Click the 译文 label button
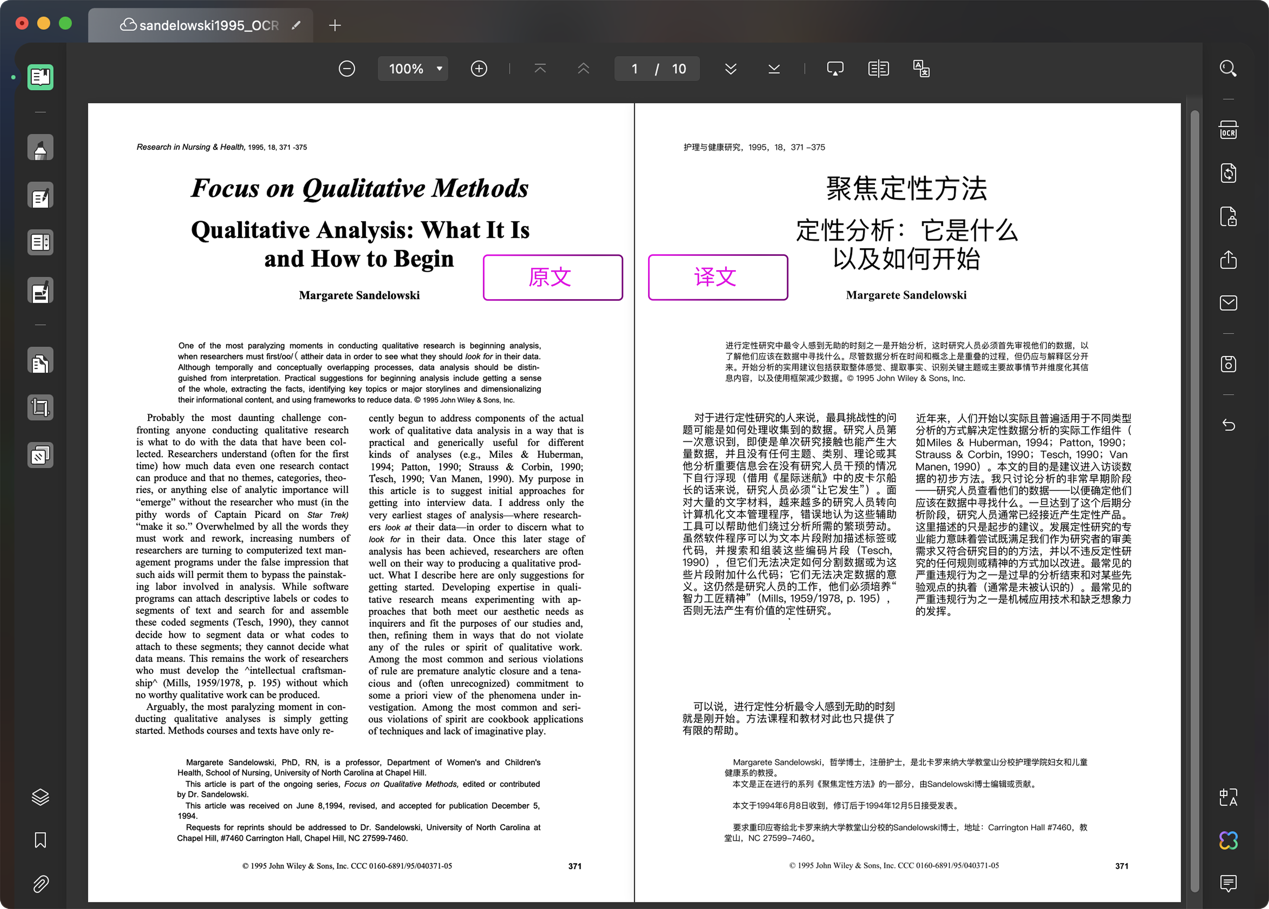This screenshot has width=1269, height=909. [717, 277]
